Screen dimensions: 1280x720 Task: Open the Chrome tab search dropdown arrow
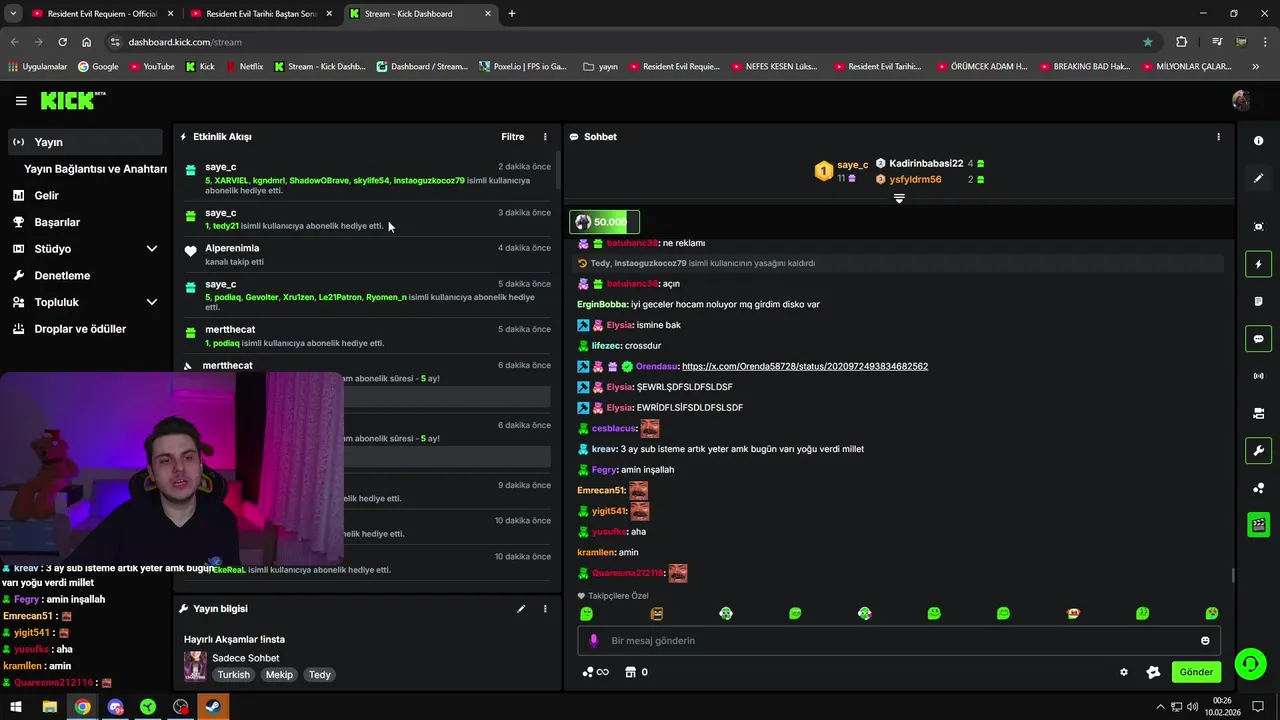tap(13, 14)
